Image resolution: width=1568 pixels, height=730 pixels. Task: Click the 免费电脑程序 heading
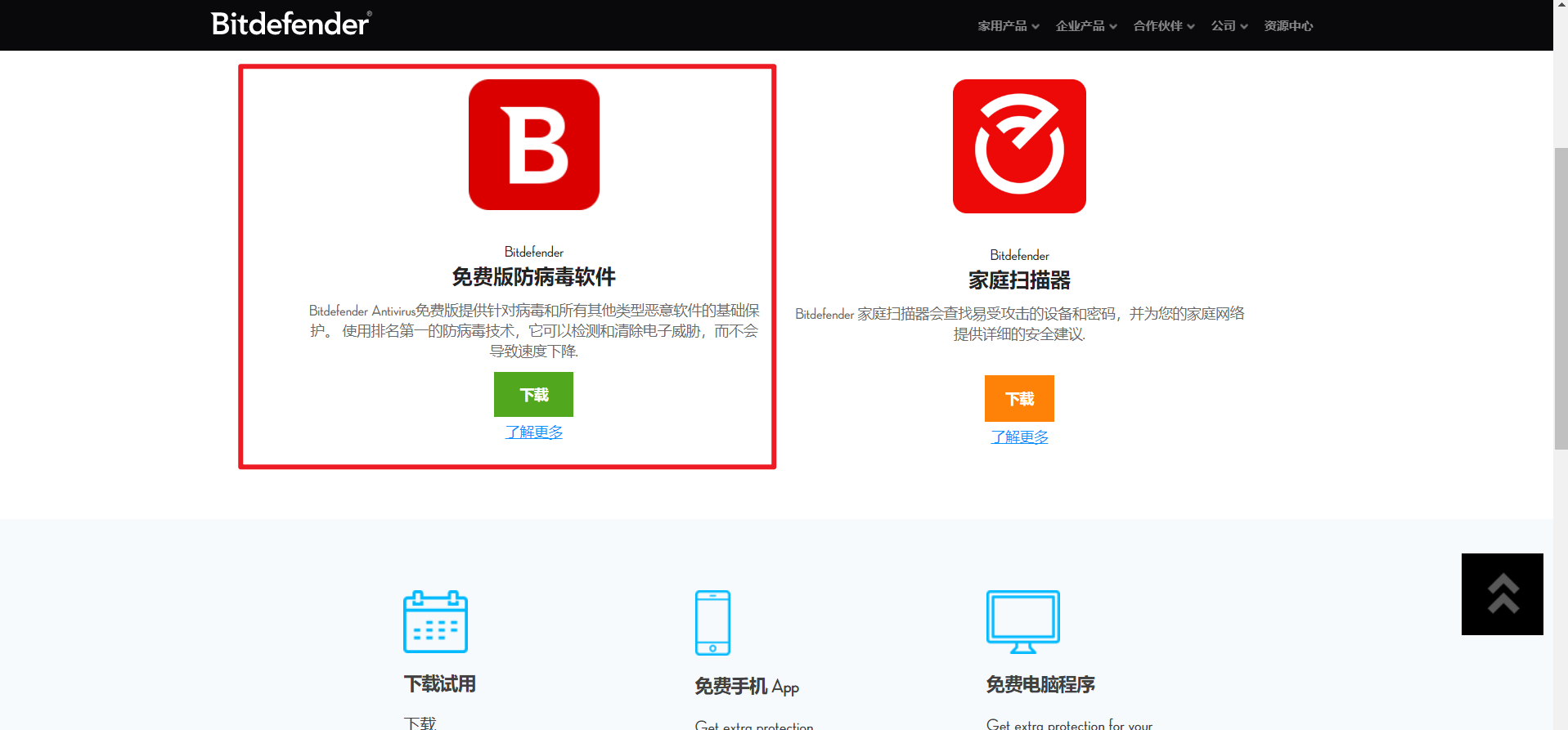tap(1040, 684)
